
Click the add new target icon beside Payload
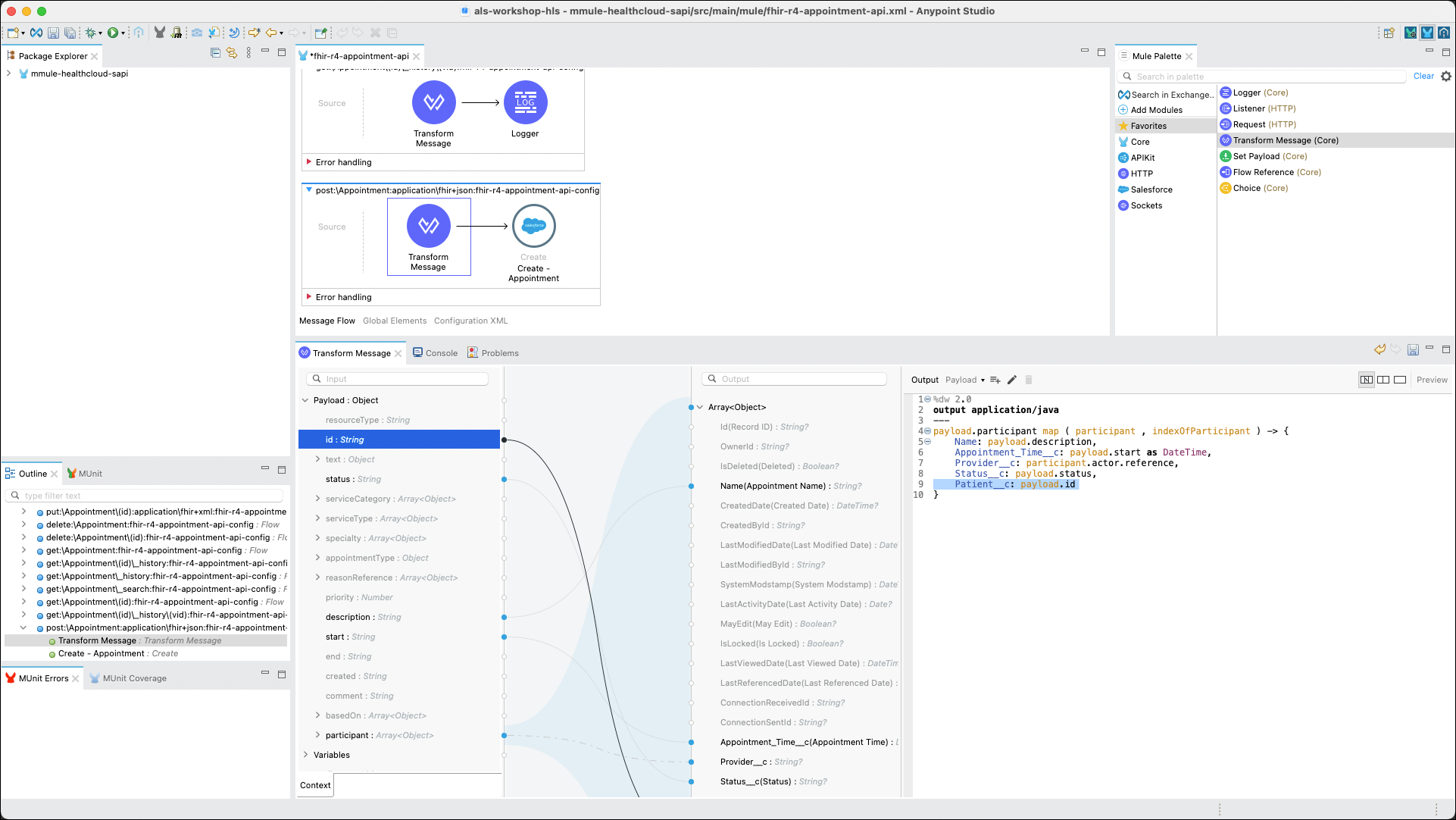995,380
